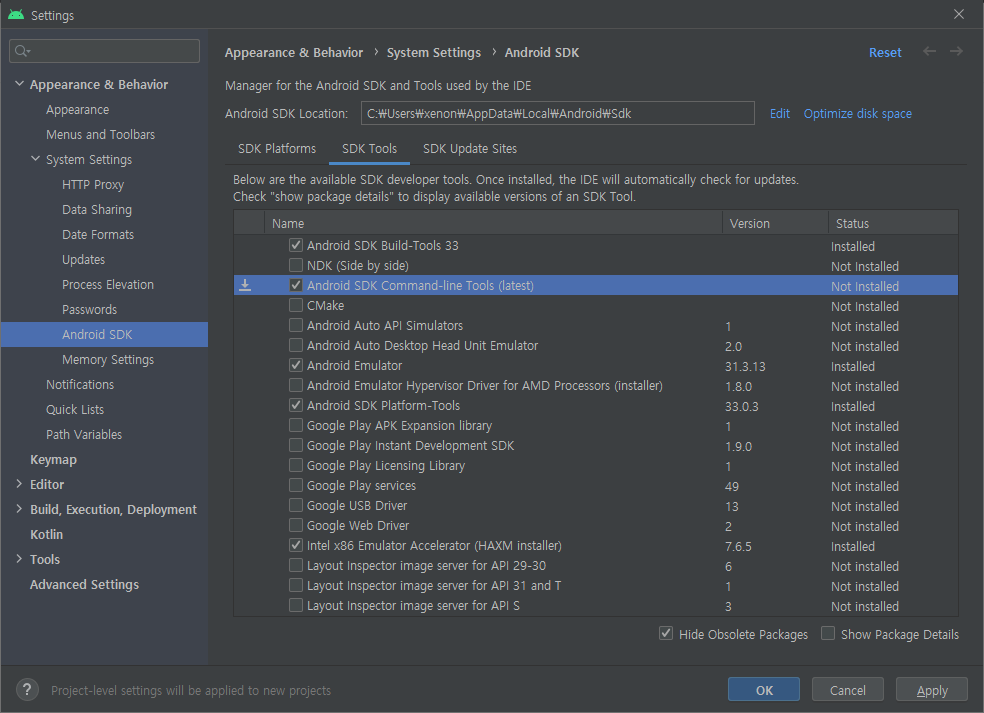
Task: Select Kotlin settings
Action: coord(46,534)
